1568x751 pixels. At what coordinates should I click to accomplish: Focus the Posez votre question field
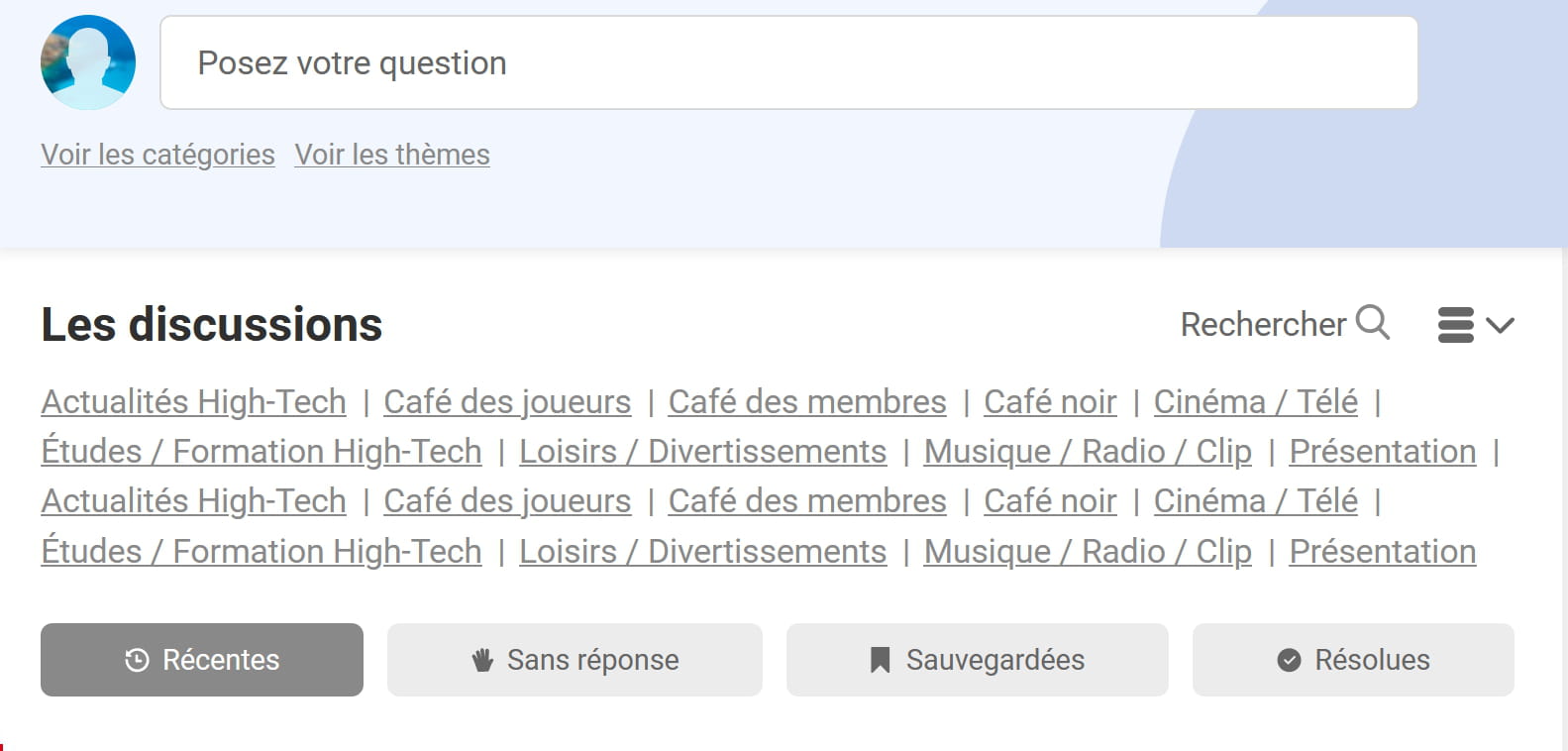(789, 62)
